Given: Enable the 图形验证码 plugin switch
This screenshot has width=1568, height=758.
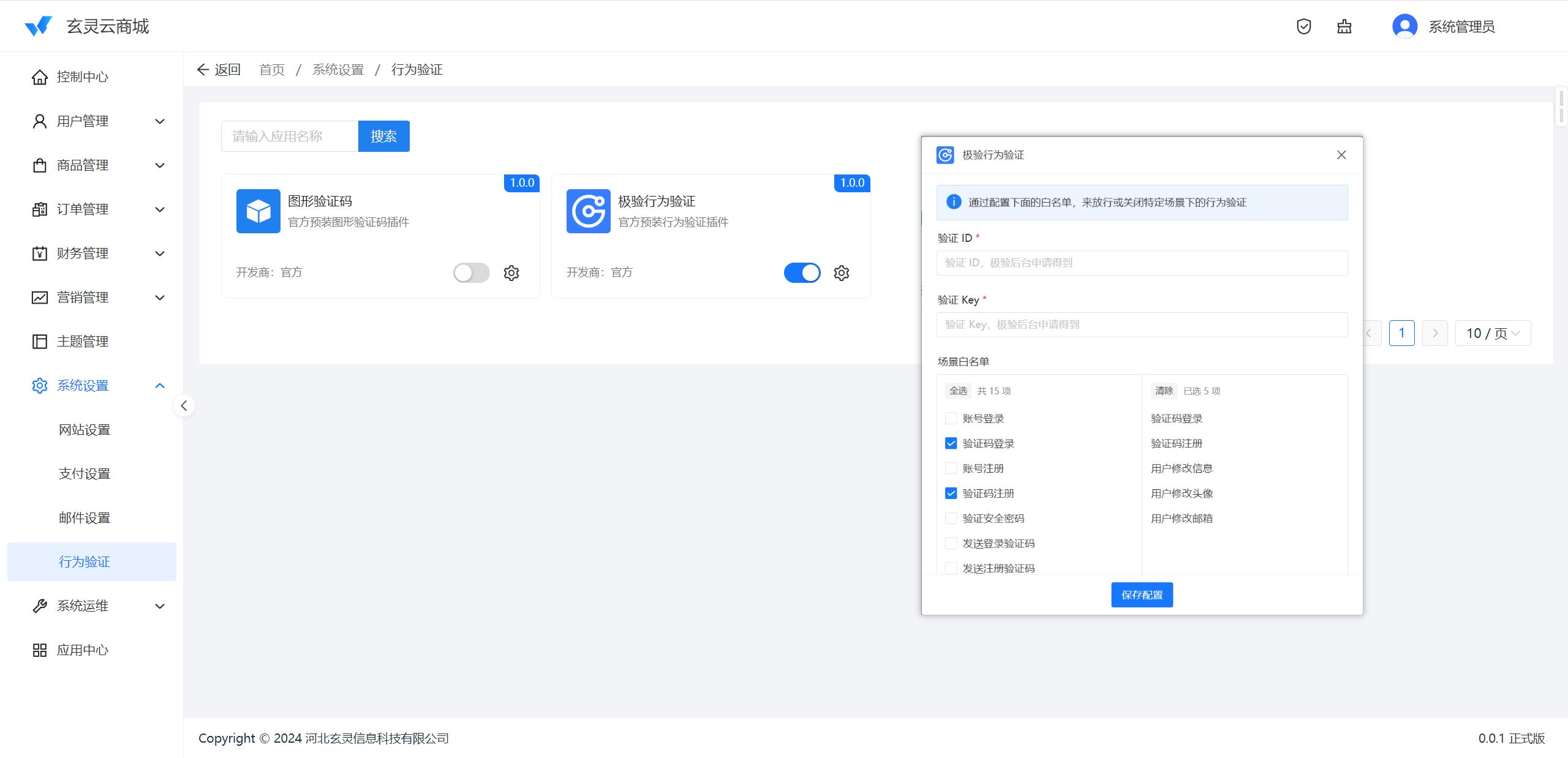Looking at the screenshot, I should (x=471, y=272).
